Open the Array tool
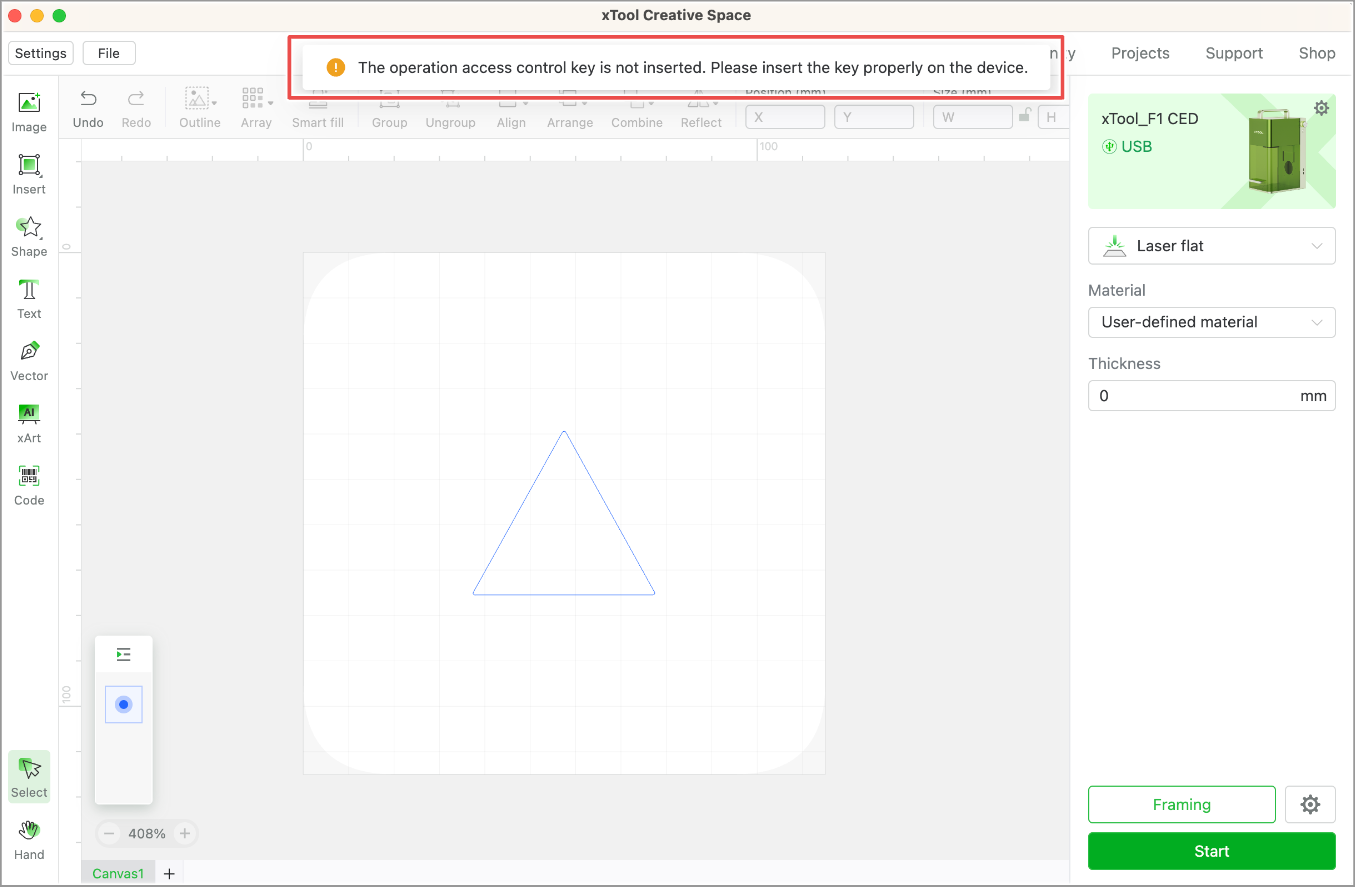1355x887 pixels. [x=256, y=108]
